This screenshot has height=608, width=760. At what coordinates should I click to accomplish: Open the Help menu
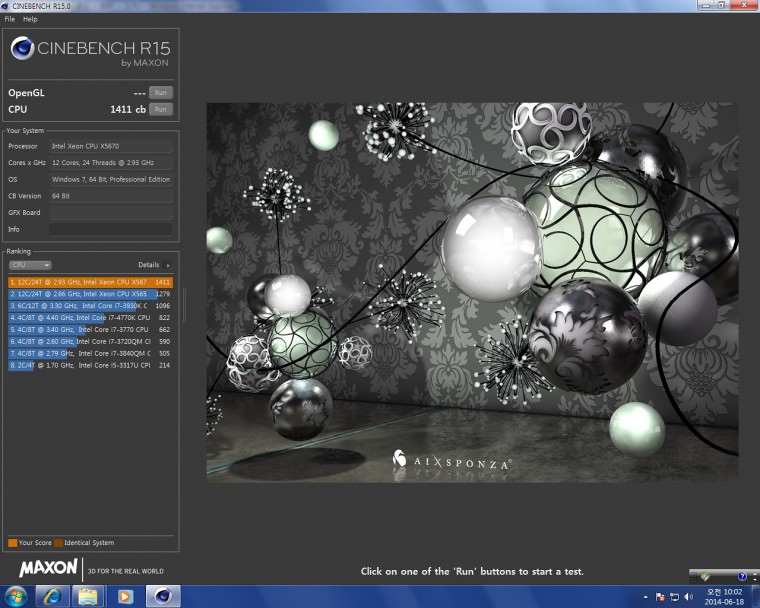pyautogui.click(x=30, y=19)
